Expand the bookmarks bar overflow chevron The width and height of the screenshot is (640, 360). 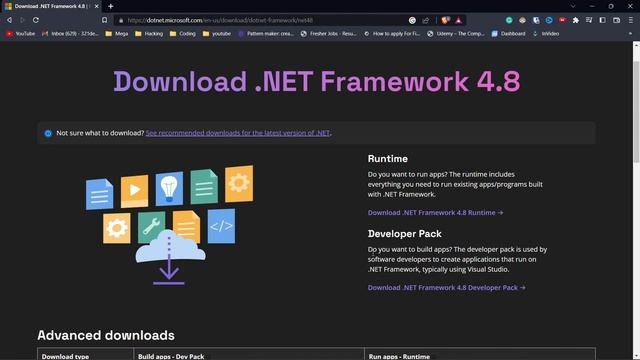pyautogui.click(x=630, y=33)
